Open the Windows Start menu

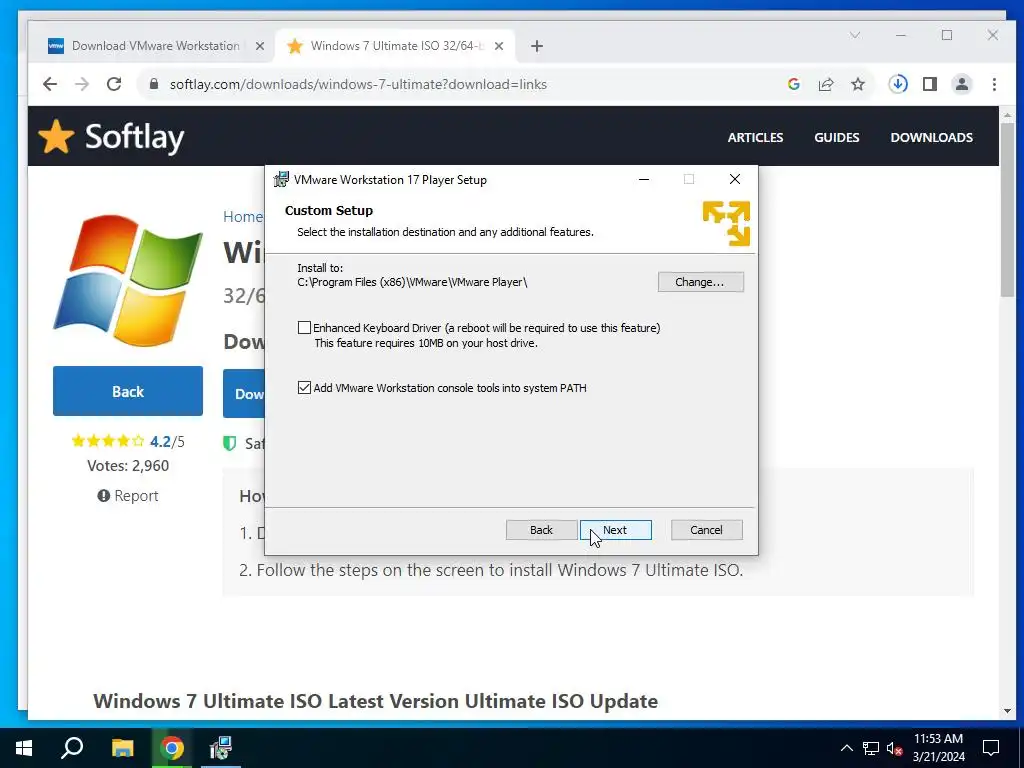point(24,748)
